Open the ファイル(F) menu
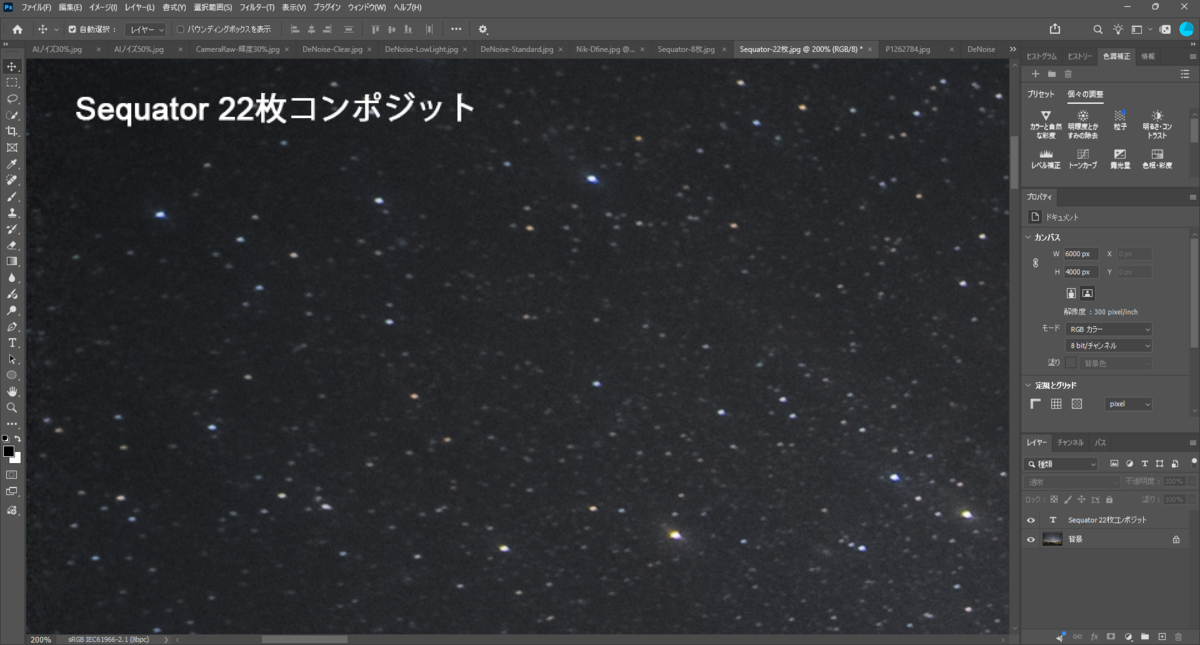Image resolution: width=1200 pixels, height=645 pixels. point(36,7)
